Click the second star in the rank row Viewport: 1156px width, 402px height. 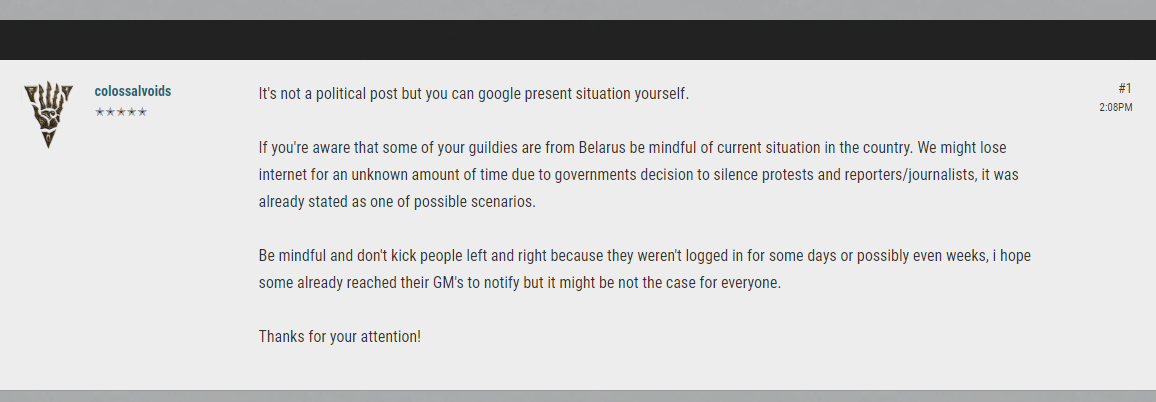[110, 112]
